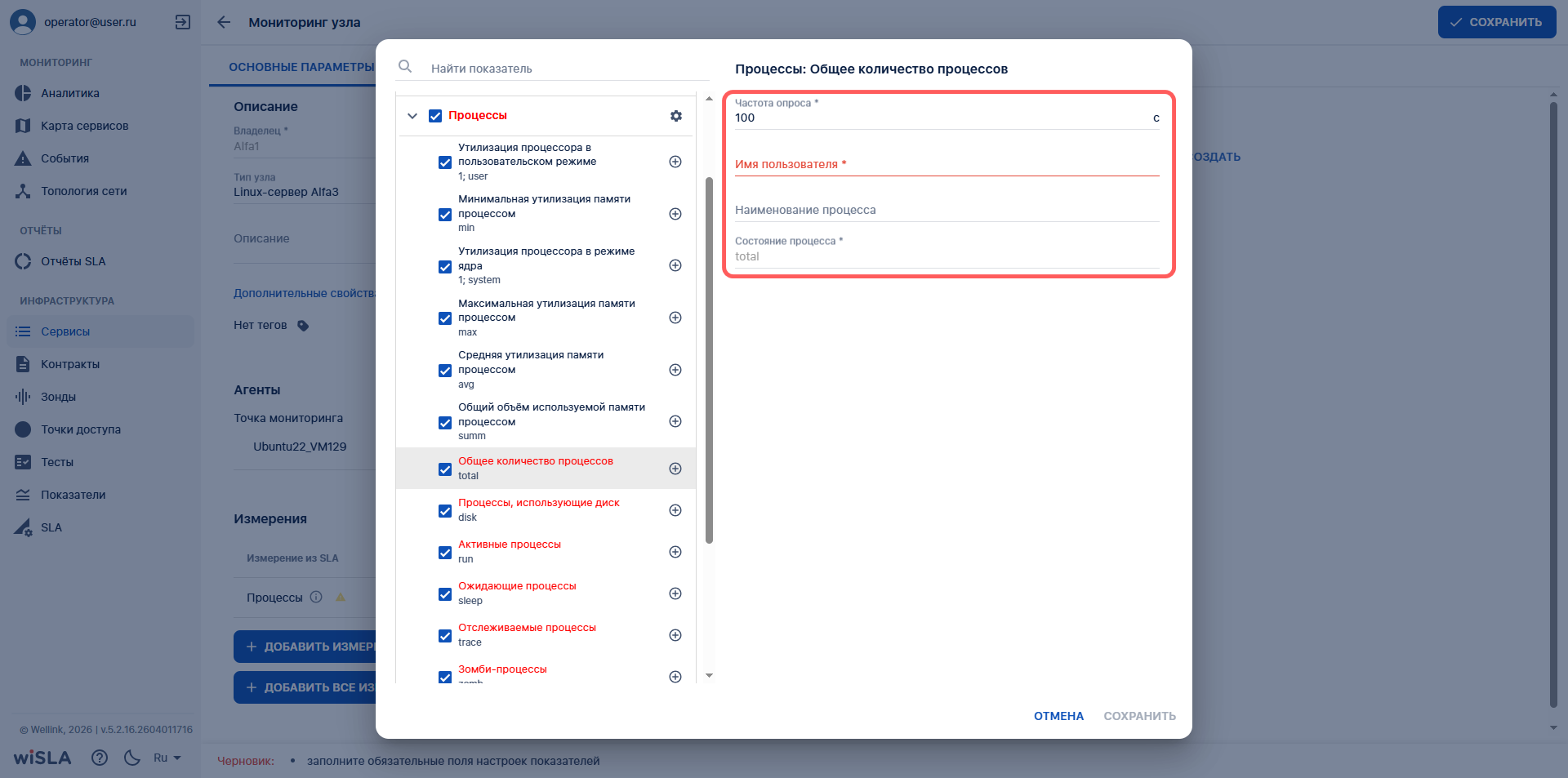
Task: Click the main page vertical scrollbar
Action: pyautogui.click(x=1554, y=404)
